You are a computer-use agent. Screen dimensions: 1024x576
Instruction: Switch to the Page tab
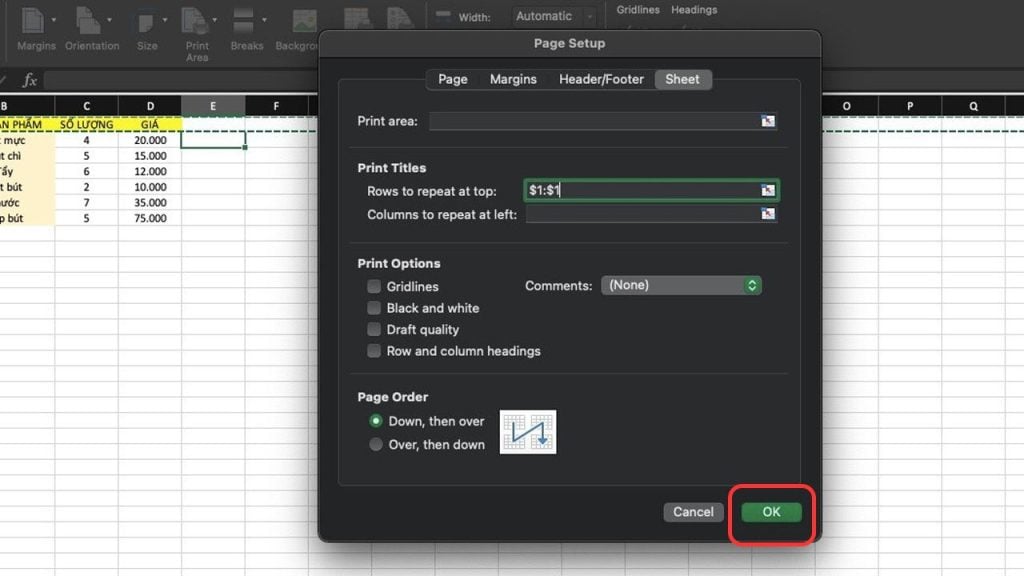tap(453, 79)
